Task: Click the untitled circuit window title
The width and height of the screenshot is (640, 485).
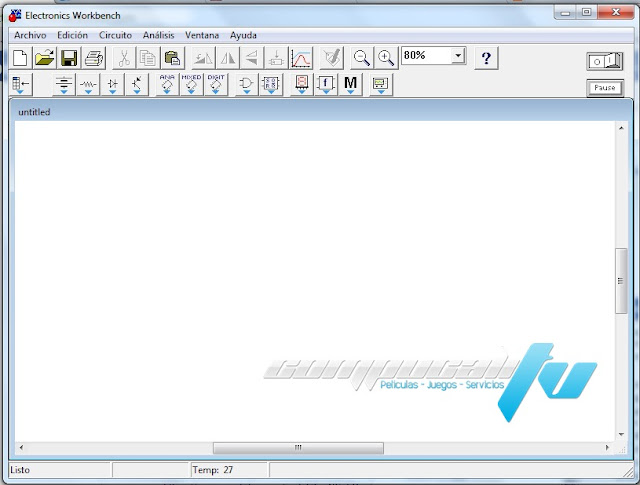Action: click(34, 112)
